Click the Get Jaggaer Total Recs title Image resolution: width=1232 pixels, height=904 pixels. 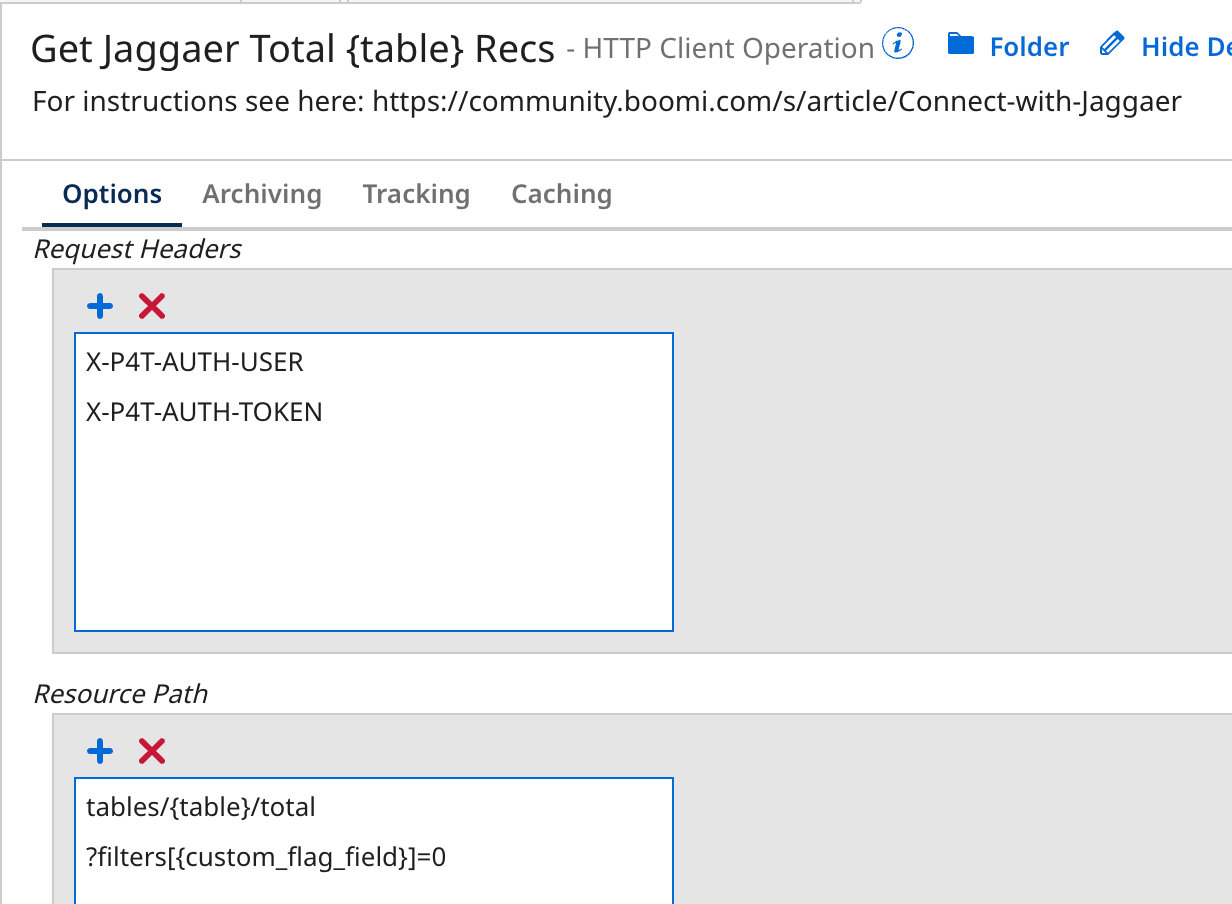[293, 48]
